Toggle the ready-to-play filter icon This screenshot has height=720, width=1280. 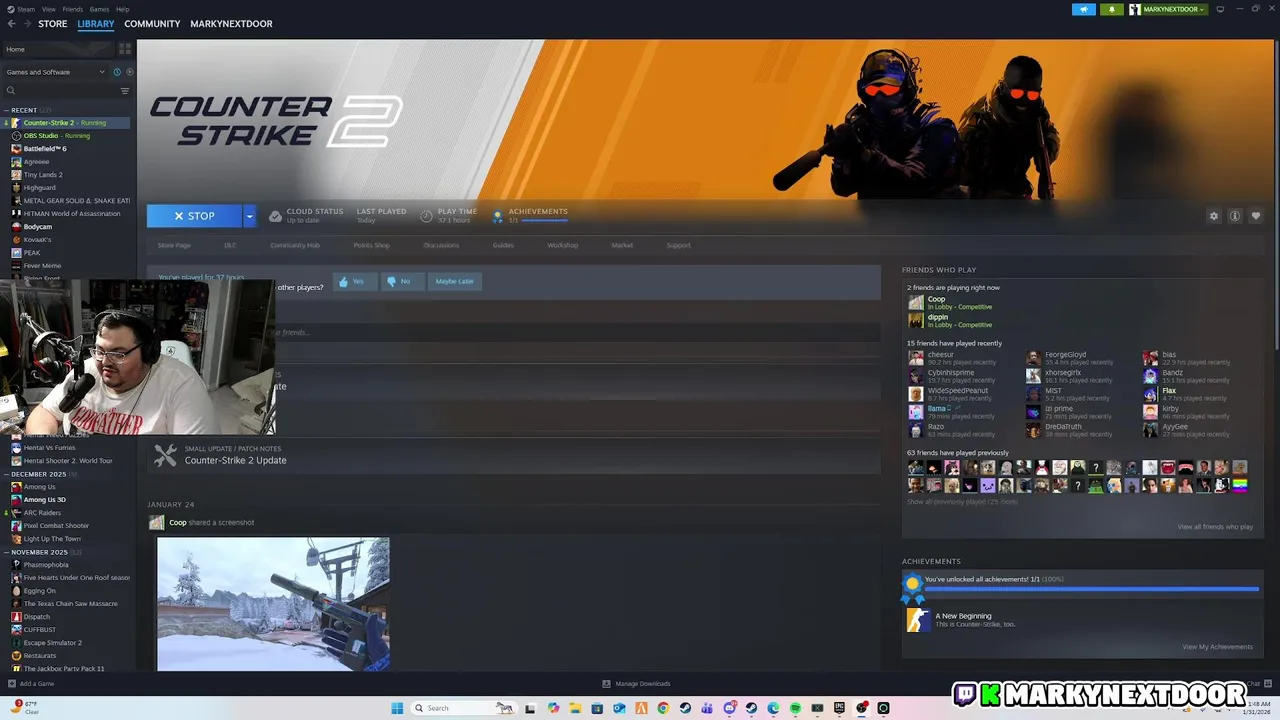pyautogui.click(x=128, y=72)
